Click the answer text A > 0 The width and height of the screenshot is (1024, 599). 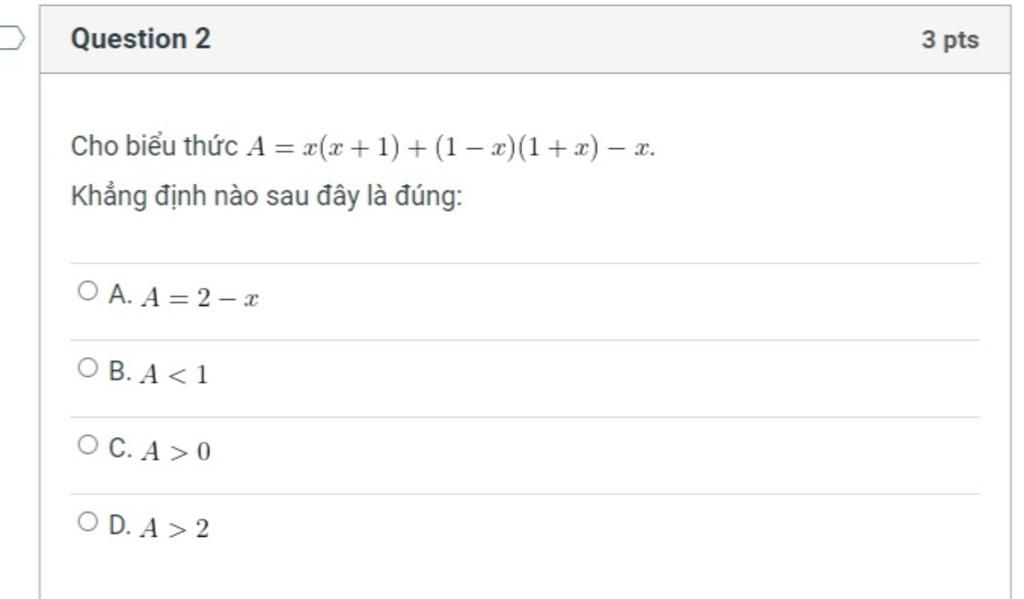point(176,451)
